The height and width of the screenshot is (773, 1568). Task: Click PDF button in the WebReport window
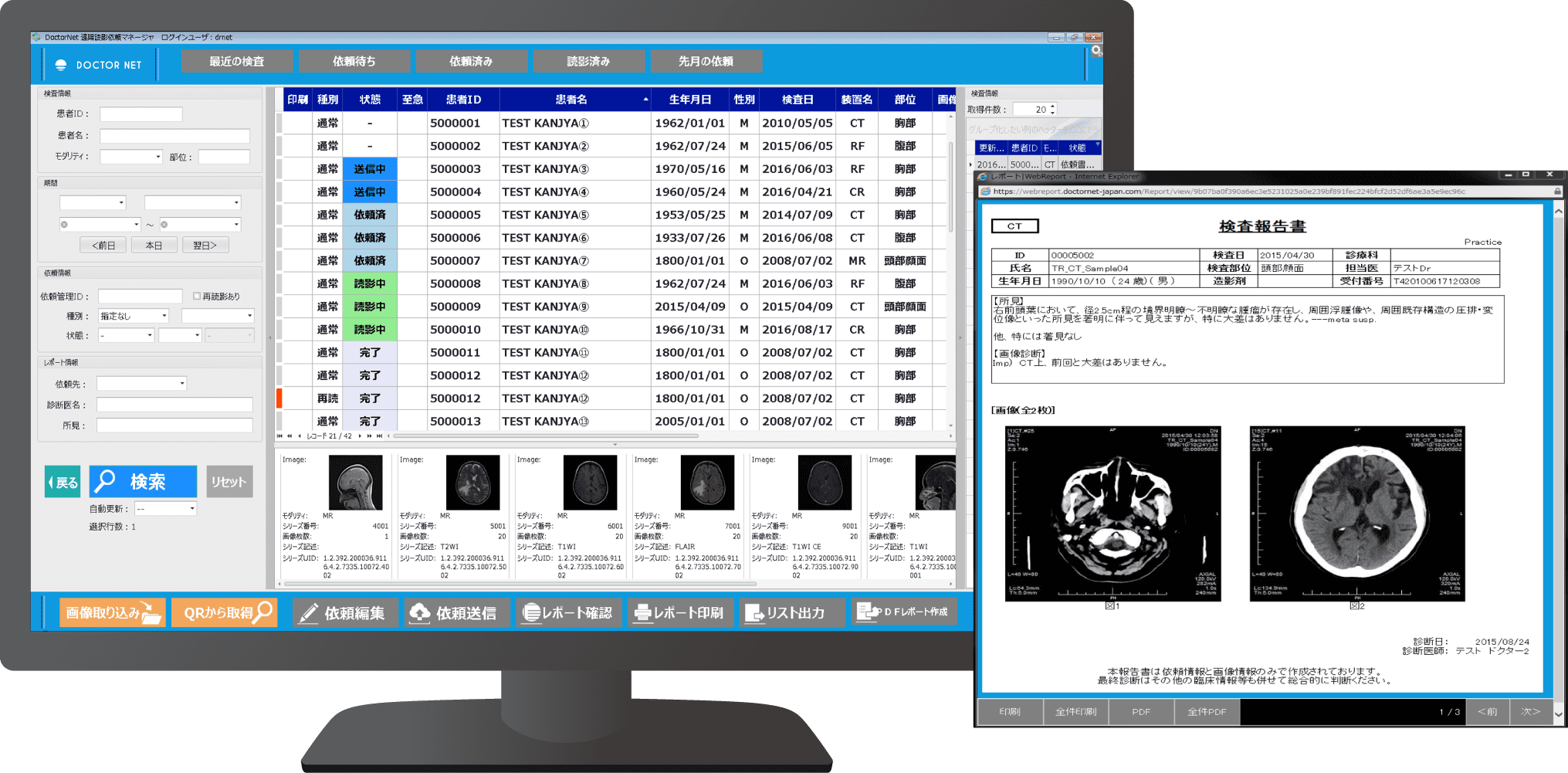(x=1141, y=712)
